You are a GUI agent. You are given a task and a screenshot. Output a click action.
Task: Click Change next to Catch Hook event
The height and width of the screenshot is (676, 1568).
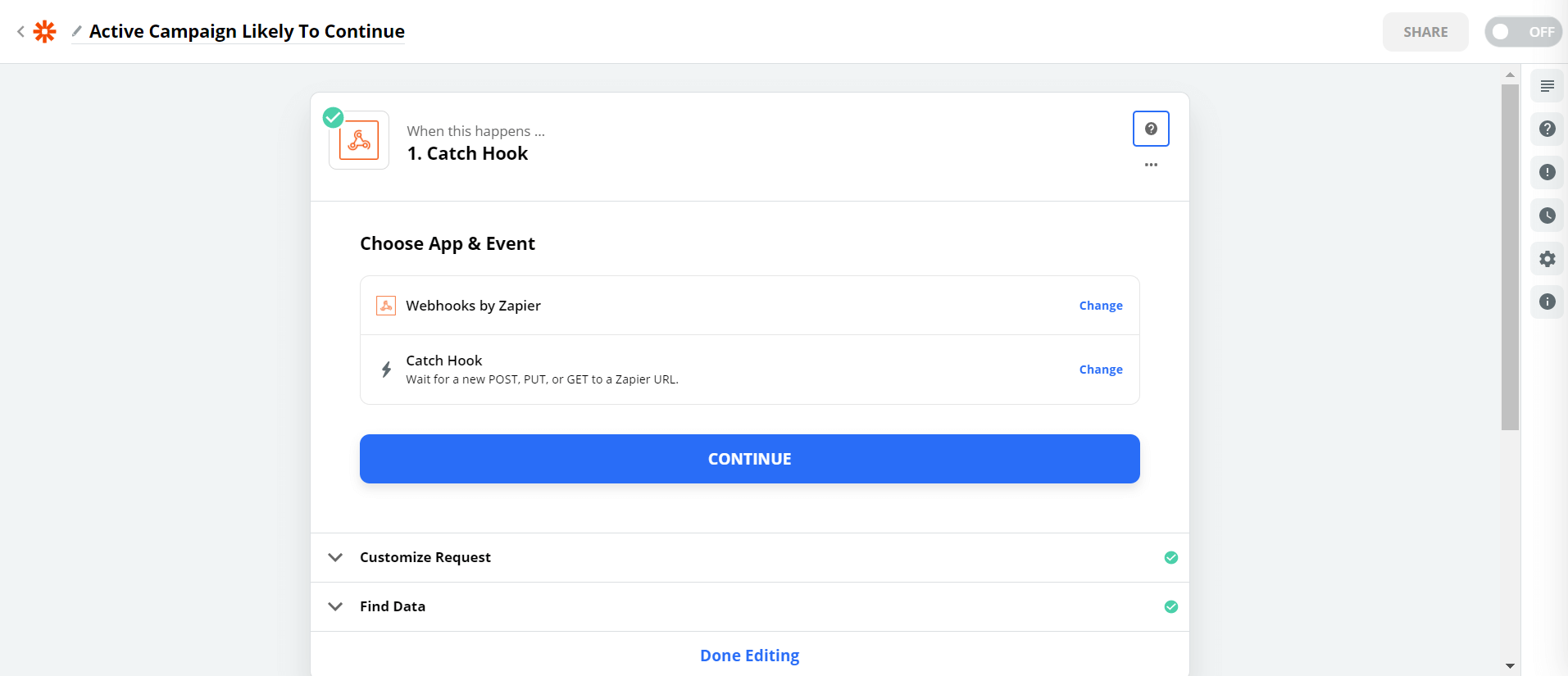1100,370
